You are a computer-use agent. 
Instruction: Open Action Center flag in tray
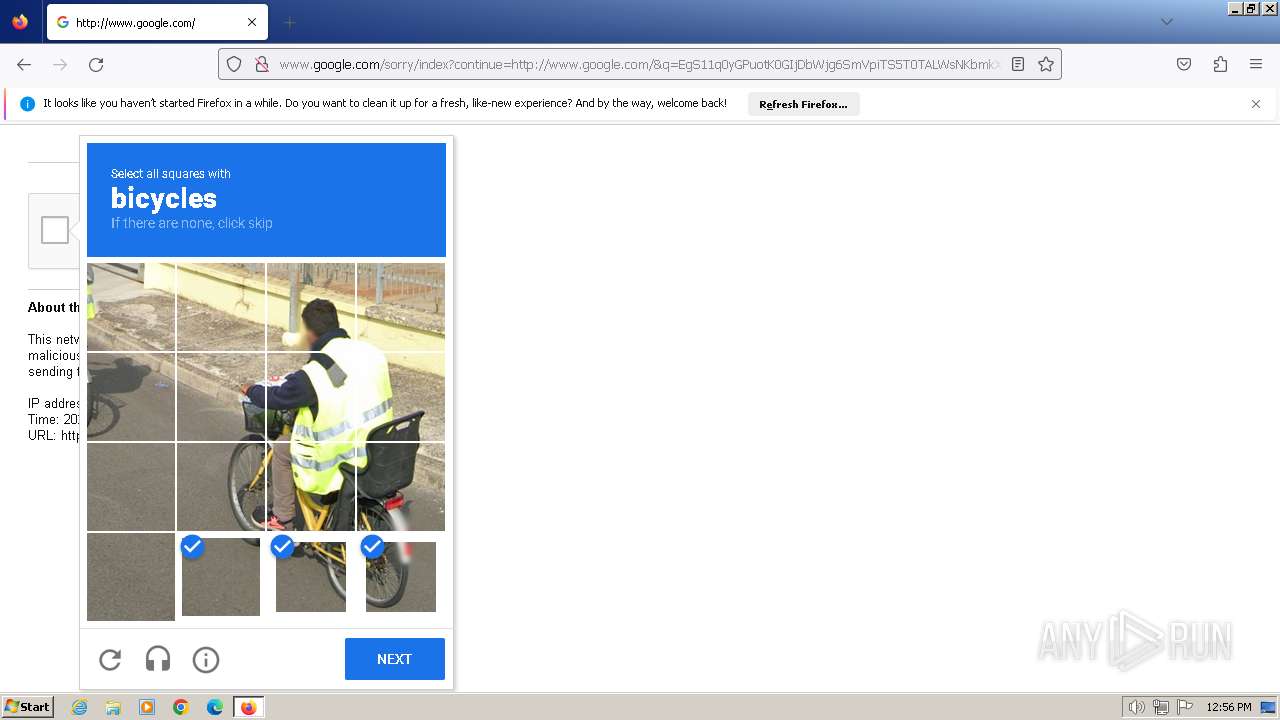pyautogui.click(x=1185, y=707)
